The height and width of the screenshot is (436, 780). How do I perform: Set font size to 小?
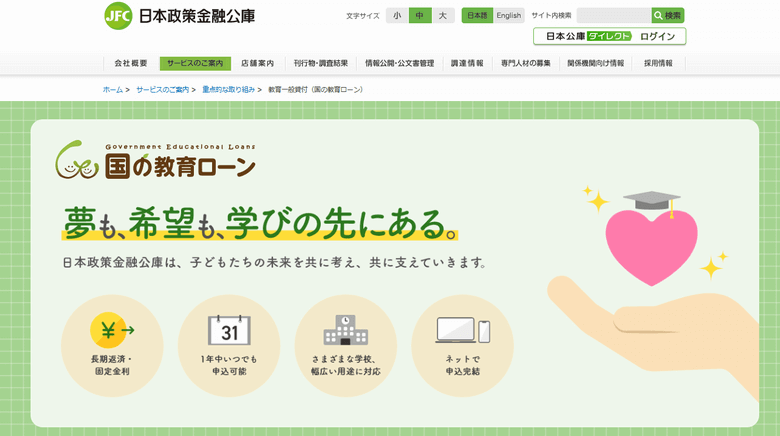tap(397, 15)
